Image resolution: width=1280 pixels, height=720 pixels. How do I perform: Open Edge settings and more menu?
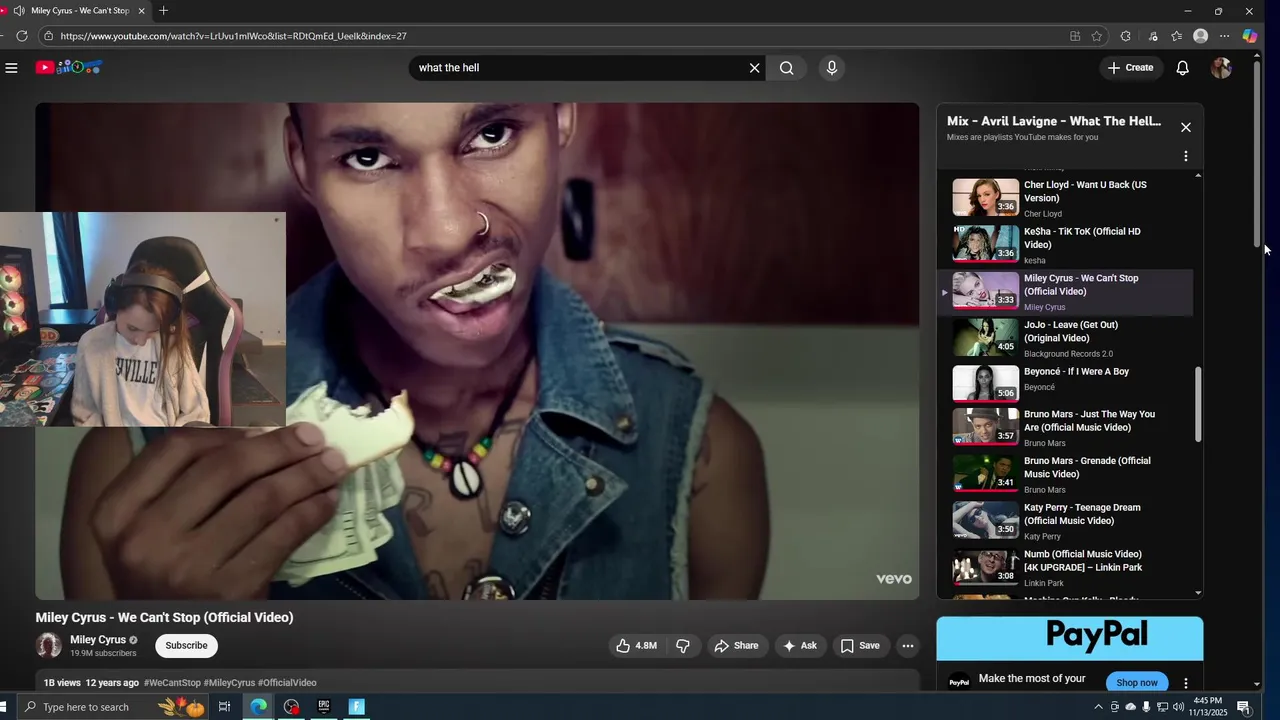click(x=1225, y=36)
